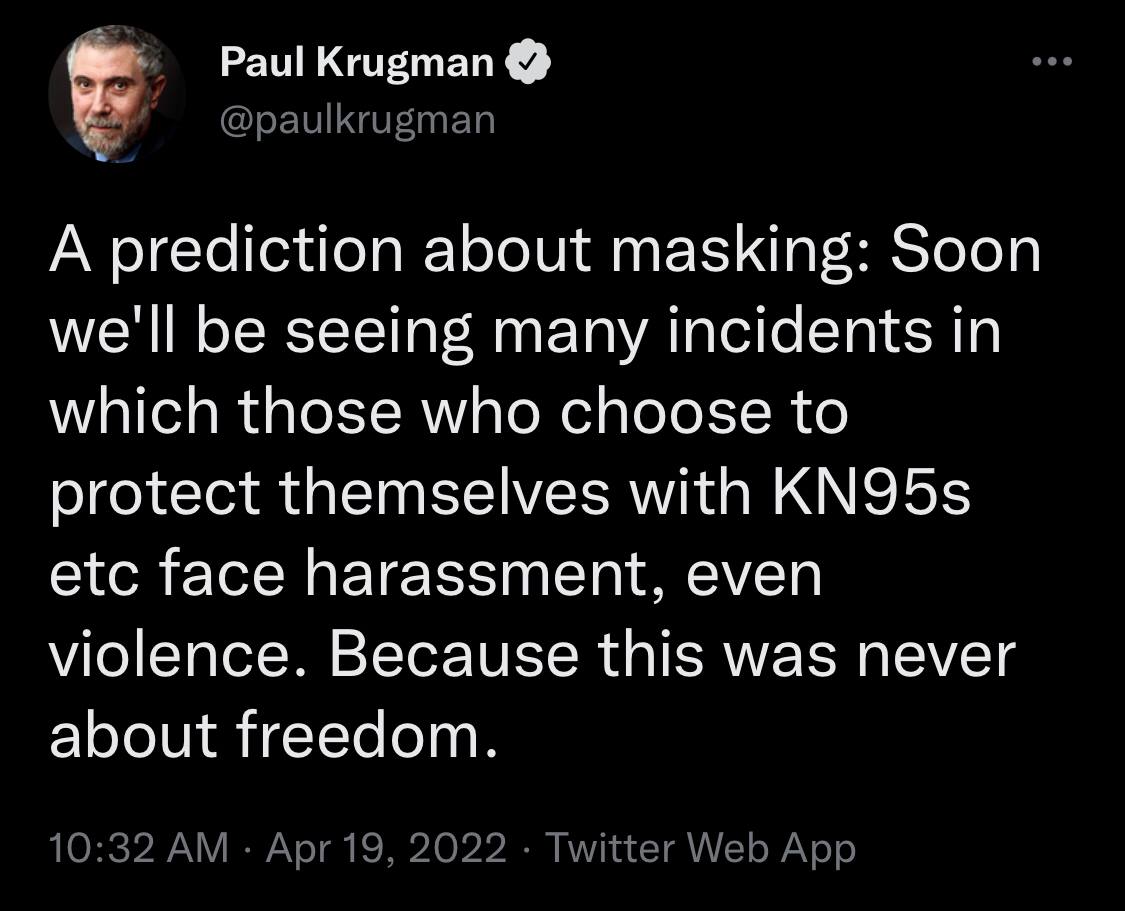This screenshot has width=1125, height=911.
Task: Click the 10:32 AM timestamp
Action: 139,847
